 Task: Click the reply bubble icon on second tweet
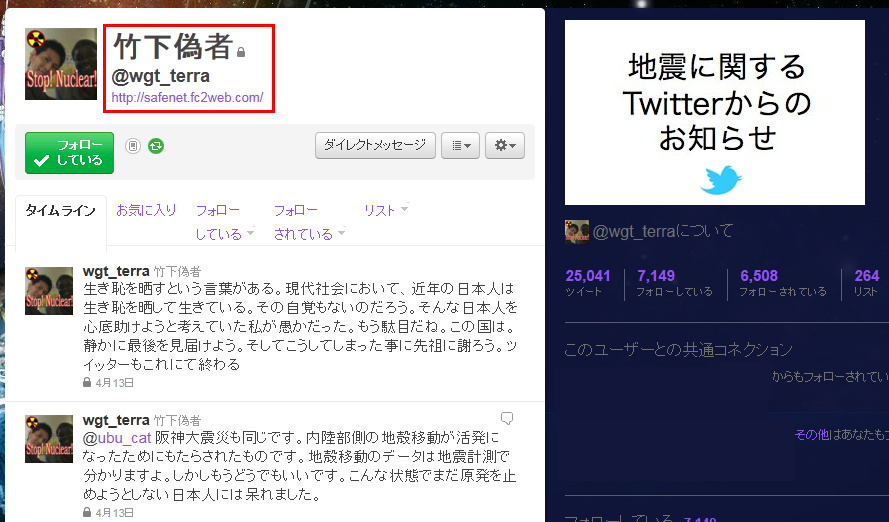coord(507,418)
